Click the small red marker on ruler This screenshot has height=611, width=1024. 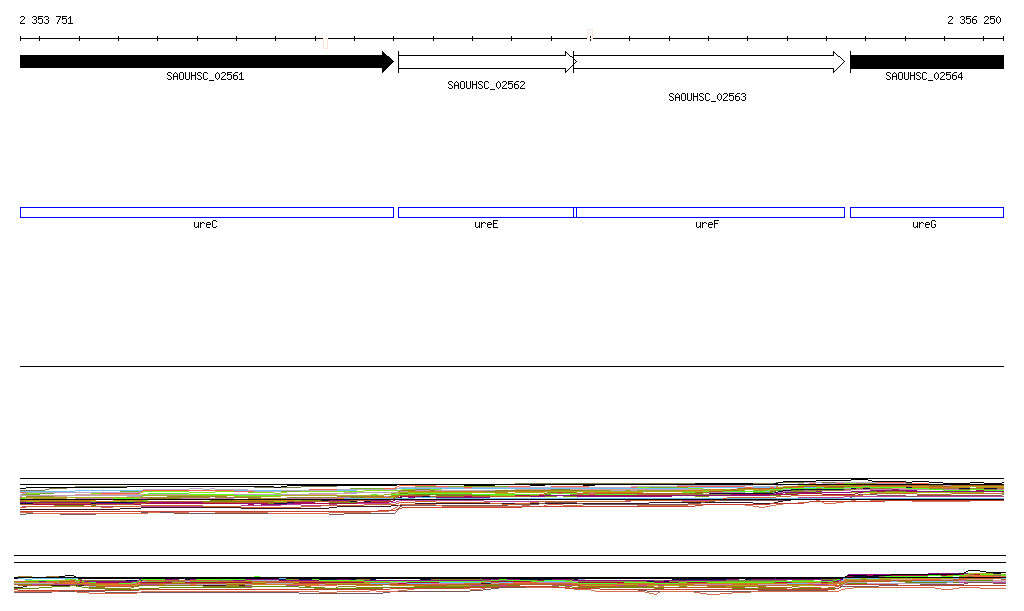pos(590,38)
